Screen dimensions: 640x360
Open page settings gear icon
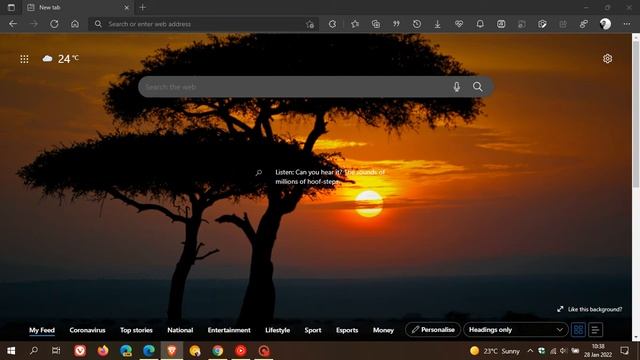coord(607,59)
